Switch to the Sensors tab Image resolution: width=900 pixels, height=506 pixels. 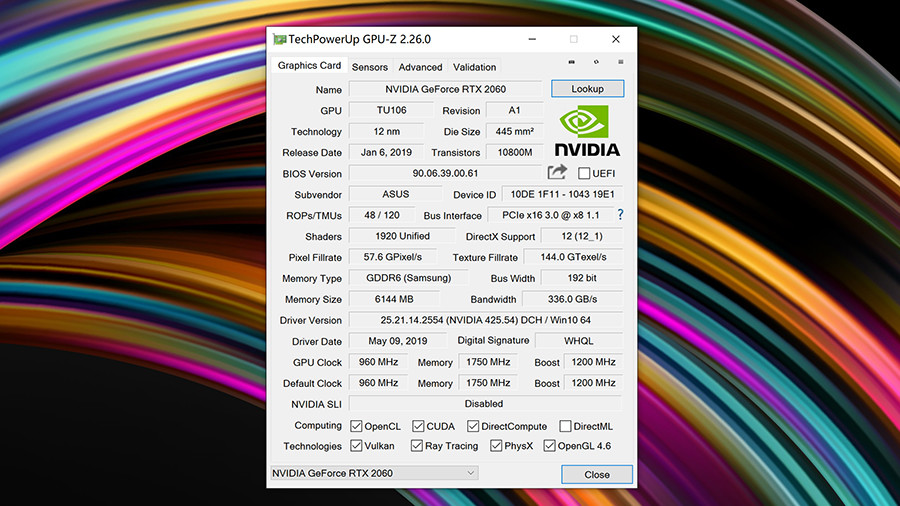(370, 67)
